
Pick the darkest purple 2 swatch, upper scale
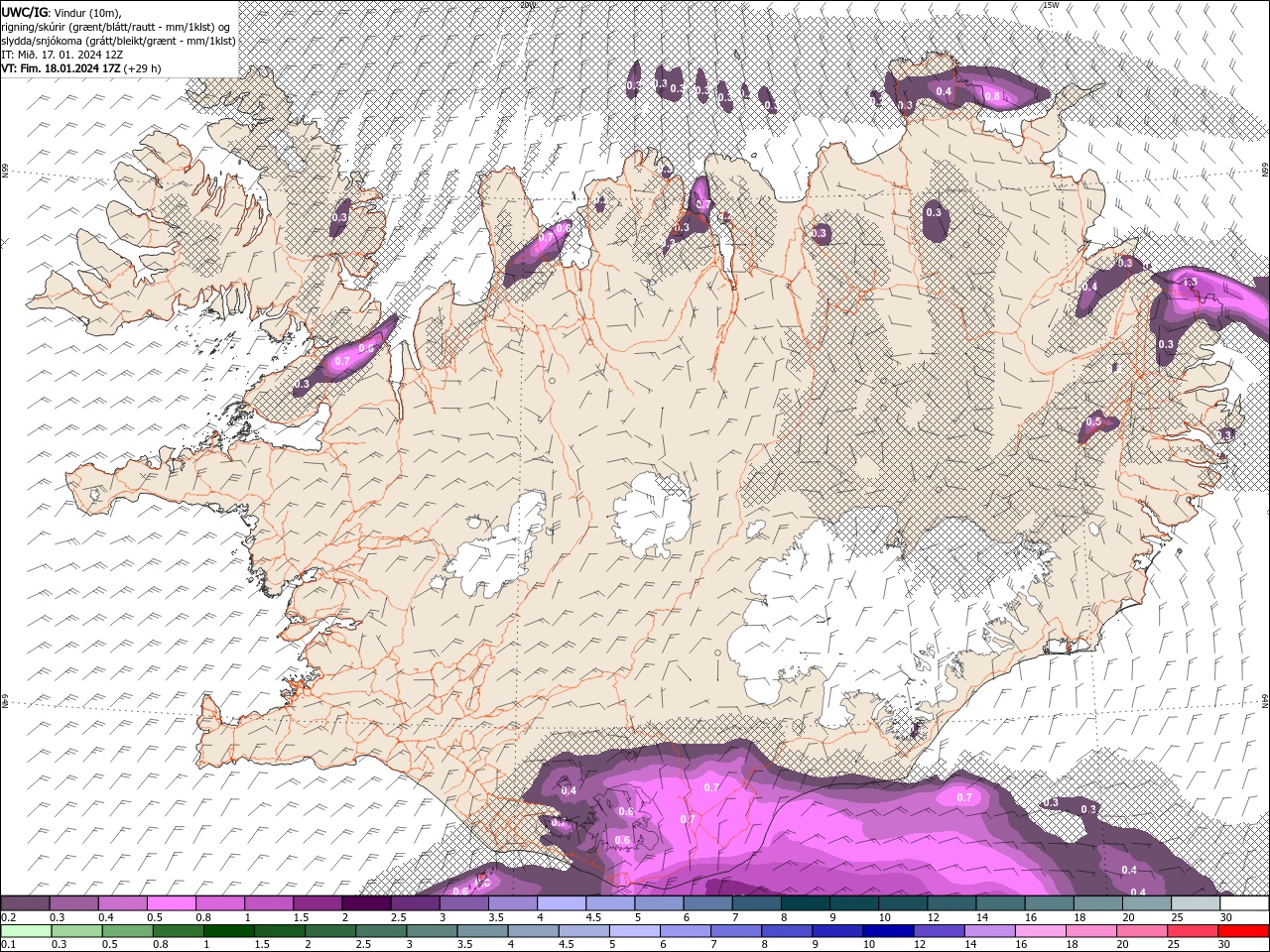366,904
